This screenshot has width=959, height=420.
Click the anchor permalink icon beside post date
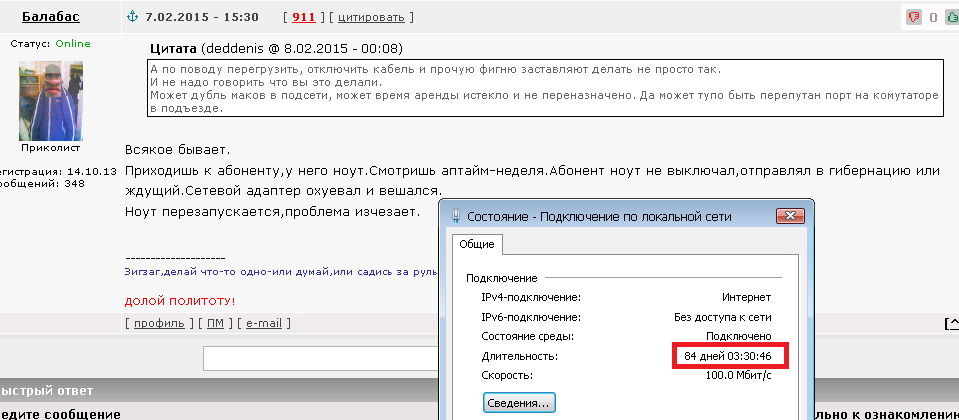coord(132,17)
